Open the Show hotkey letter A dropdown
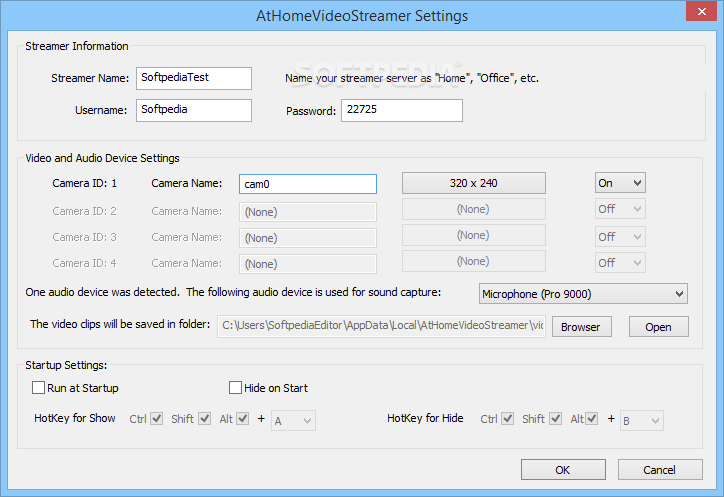This screenshot has width=724, height=497. click(x=294, y=420)
